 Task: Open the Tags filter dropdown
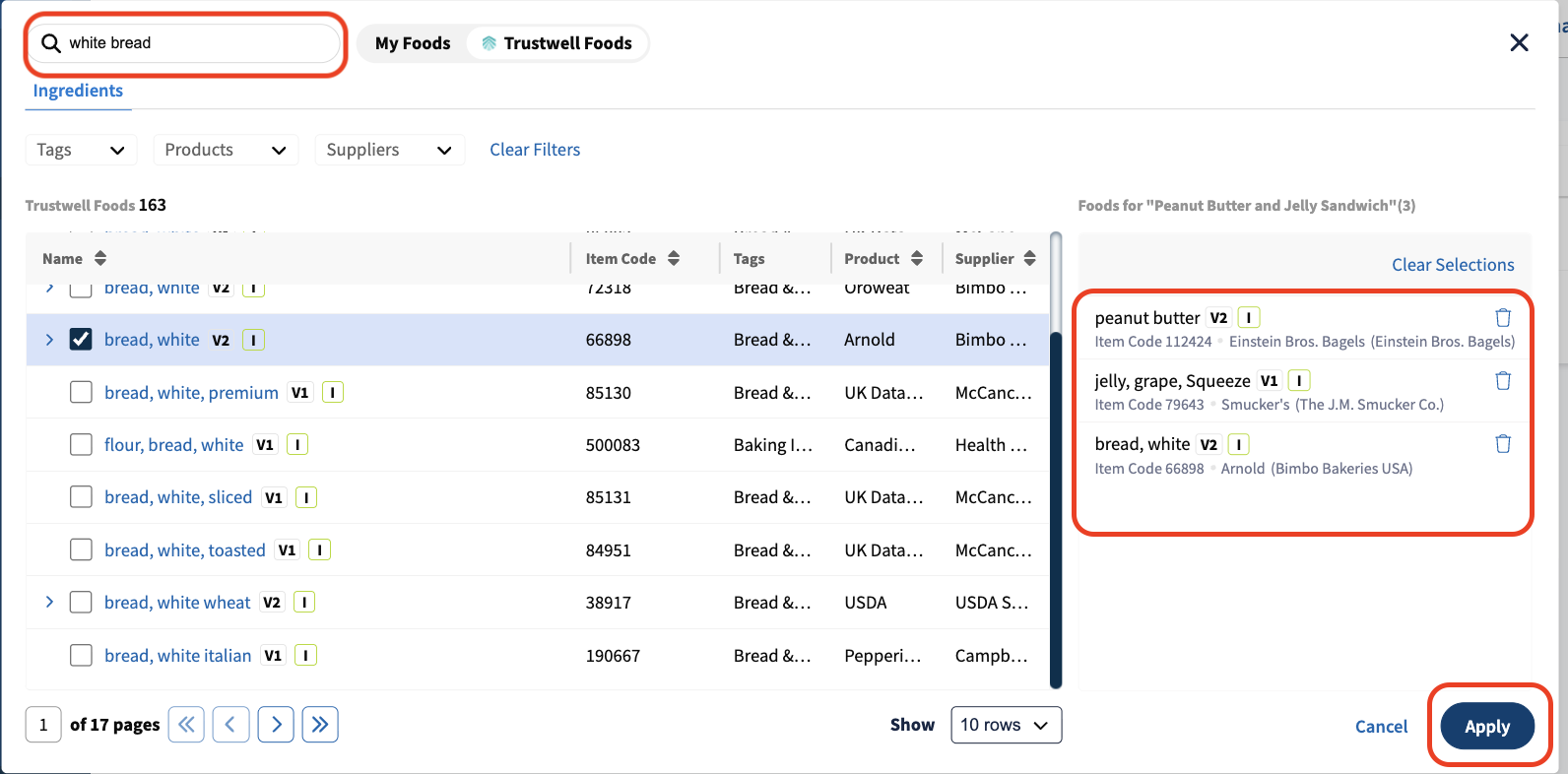point(81,150)
